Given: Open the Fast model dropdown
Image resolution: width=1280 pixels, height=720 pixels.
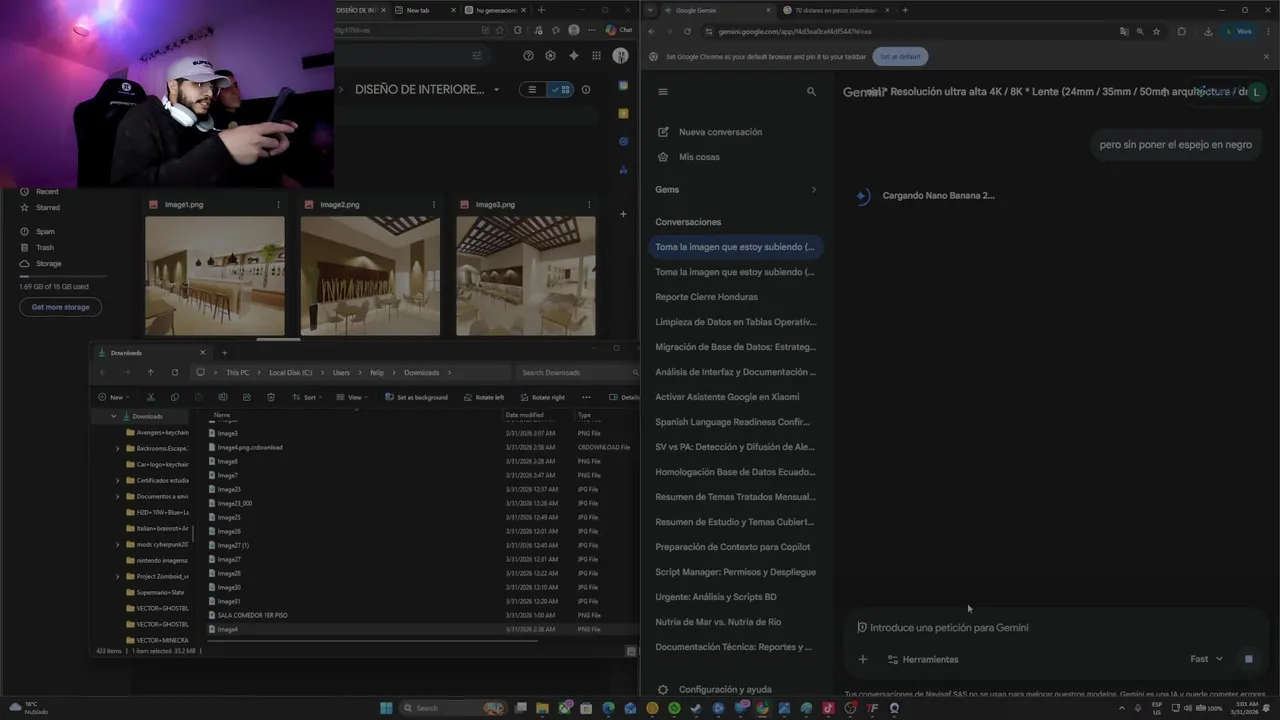Looking at the screenshot, I should pyautogui.click(x=1206, y=659).
